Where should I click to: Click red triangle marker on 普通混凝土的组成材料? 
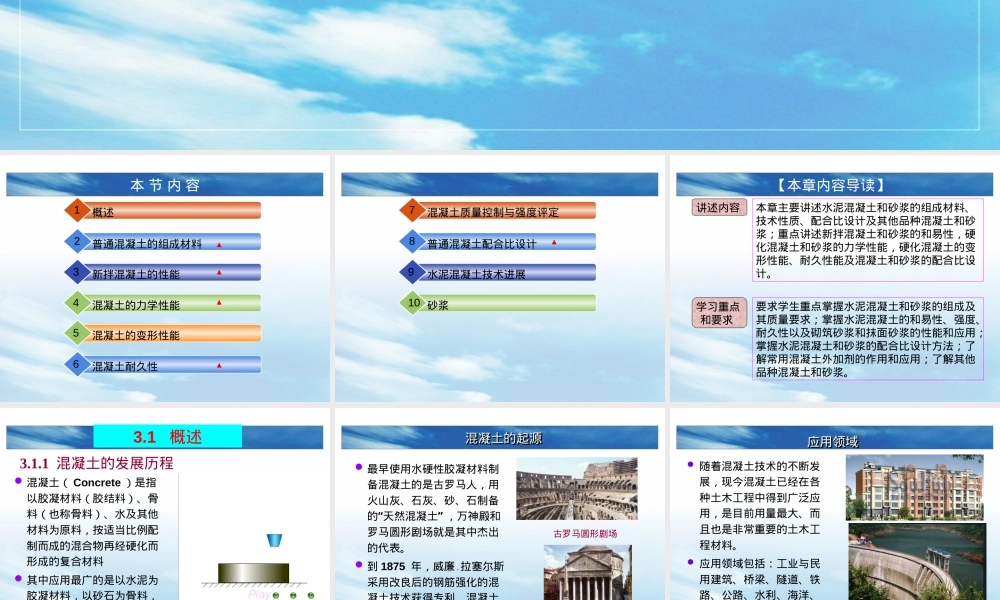[219, 244]
